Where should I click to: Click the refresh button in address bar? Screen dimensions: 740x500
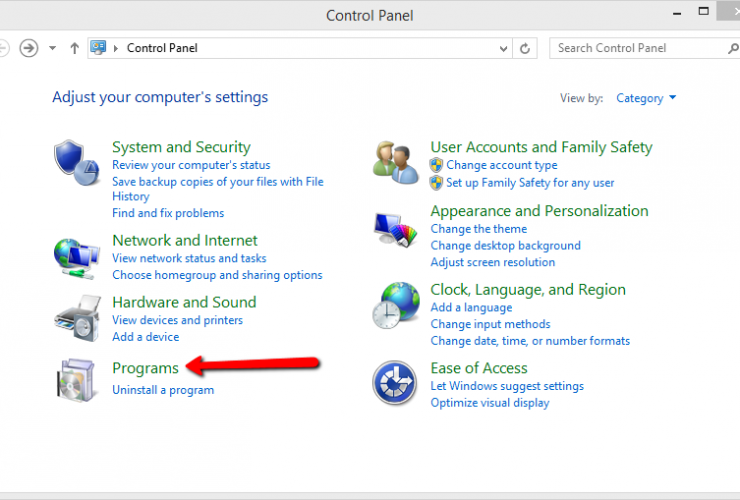[526, 48]
